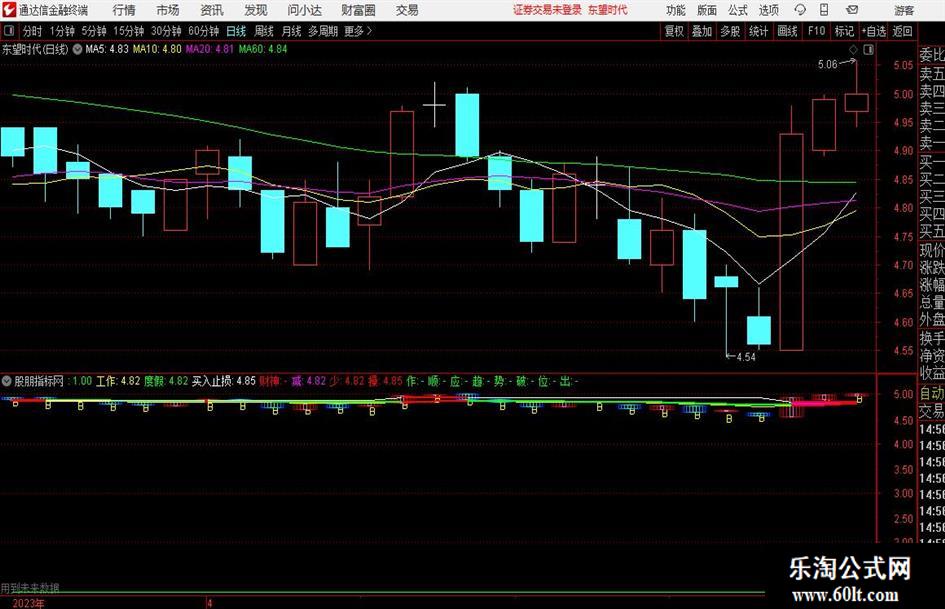Open the 交易 menu

pyautogui.click(x=407, y=10)
